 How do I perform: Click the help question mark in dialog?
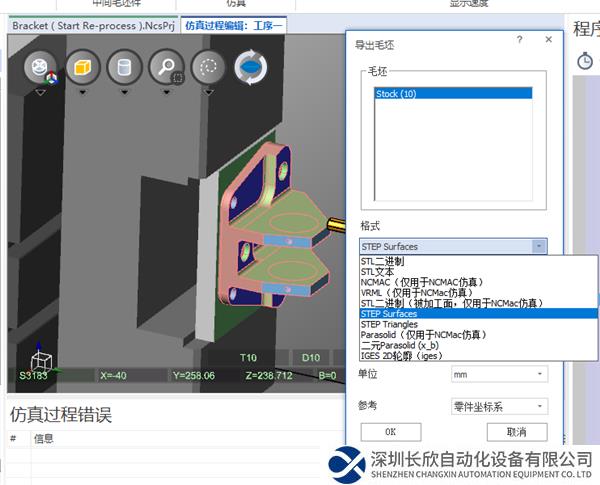(519, 39)
